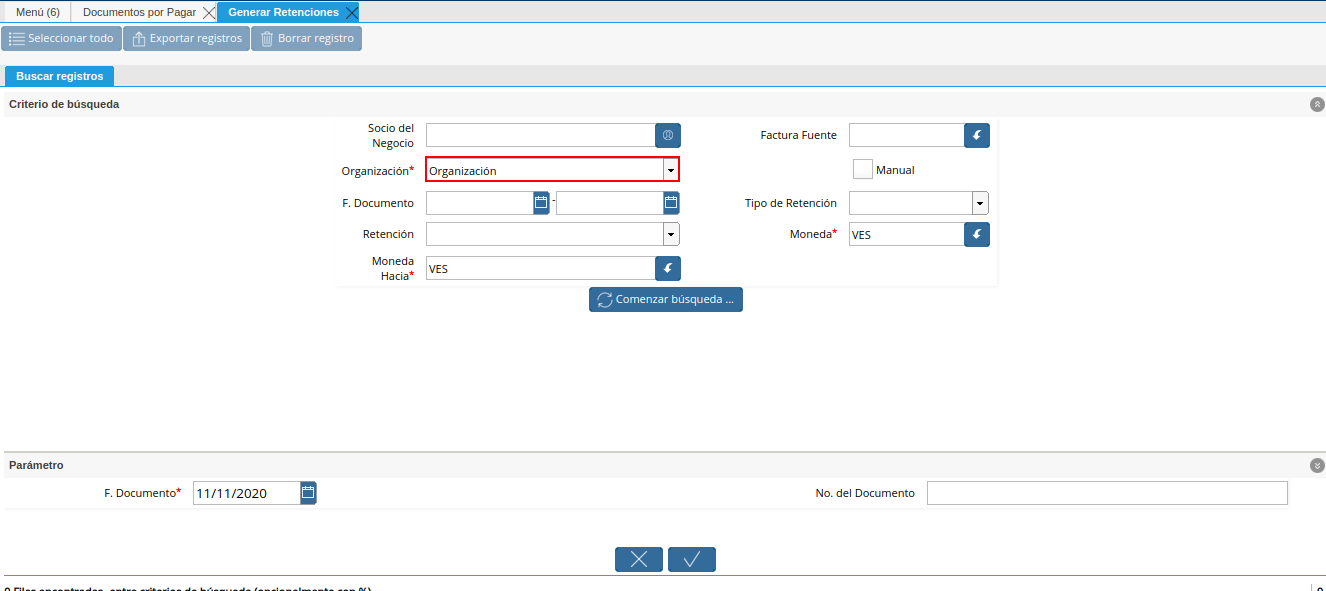Collapse the Criterio de búsqueda section

pyautogui.click(x=1316, y=103)
